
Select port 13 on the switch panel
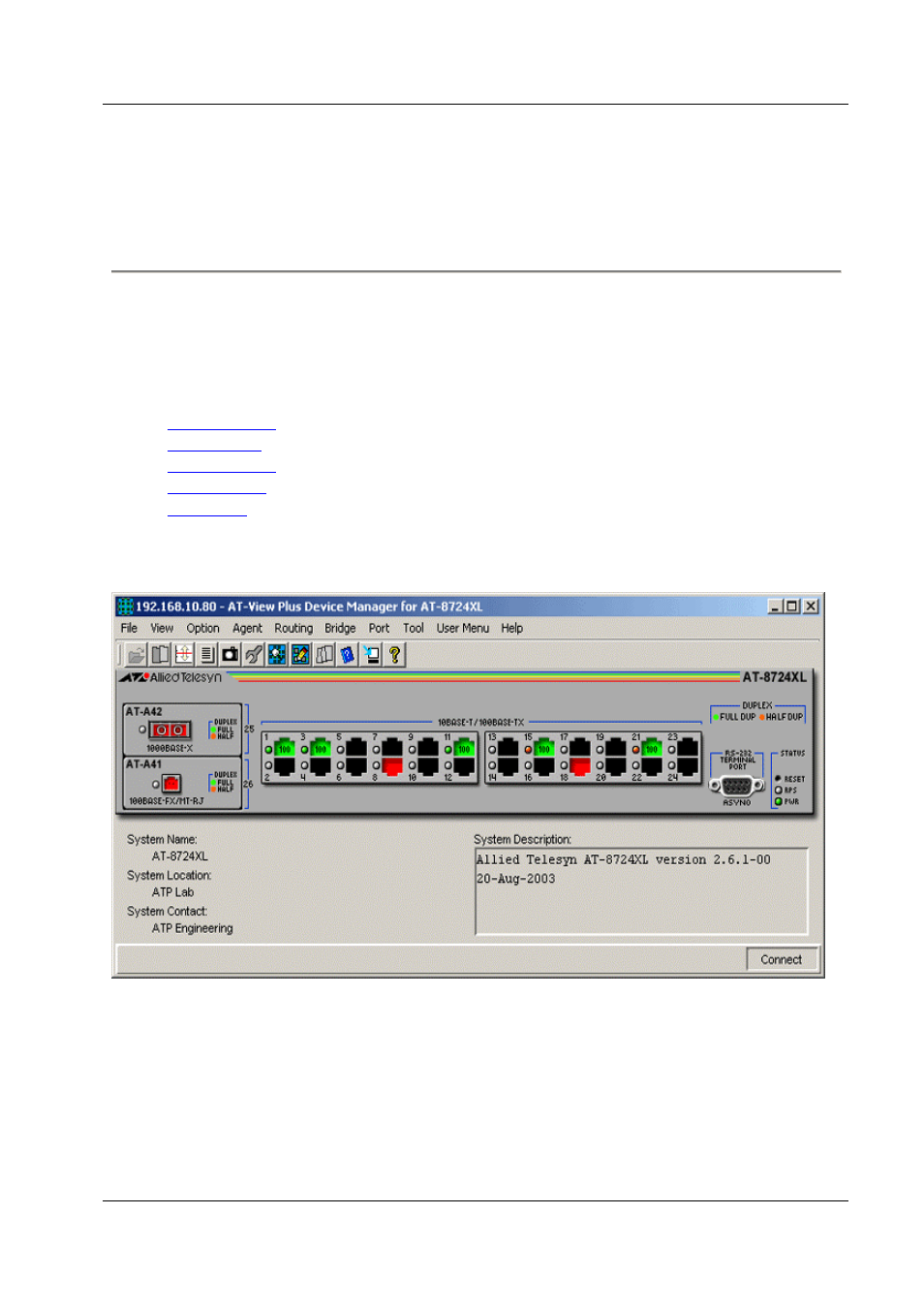pyautogui.click(x=508, y=747)
